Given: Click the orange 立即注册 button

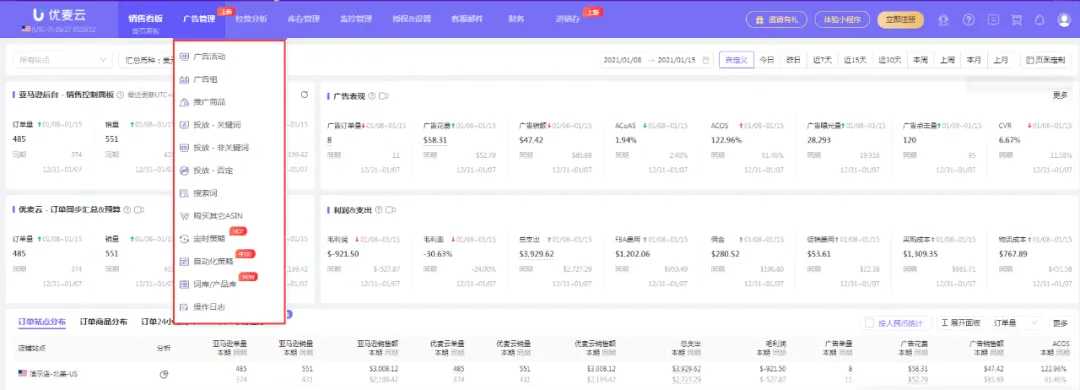Looking at the screenshot, I should [x=900, y=20].
